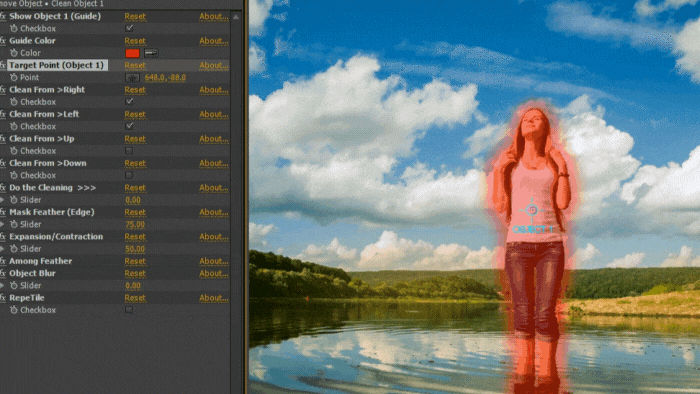Reset the Guide Color effect
Screen dimensions: 700x394
pyautogui.click(x=135, y=41)
